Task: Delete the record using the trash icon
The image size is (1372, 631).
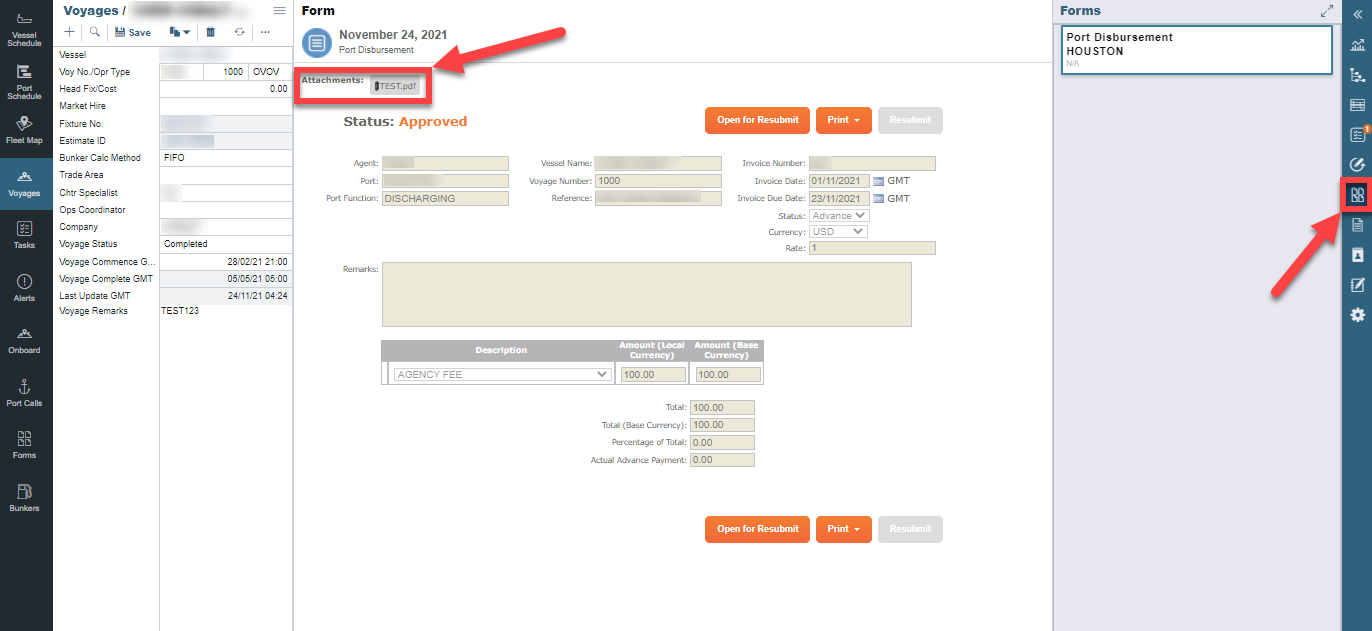Action: pyautogui.click(x=210, y=32)
